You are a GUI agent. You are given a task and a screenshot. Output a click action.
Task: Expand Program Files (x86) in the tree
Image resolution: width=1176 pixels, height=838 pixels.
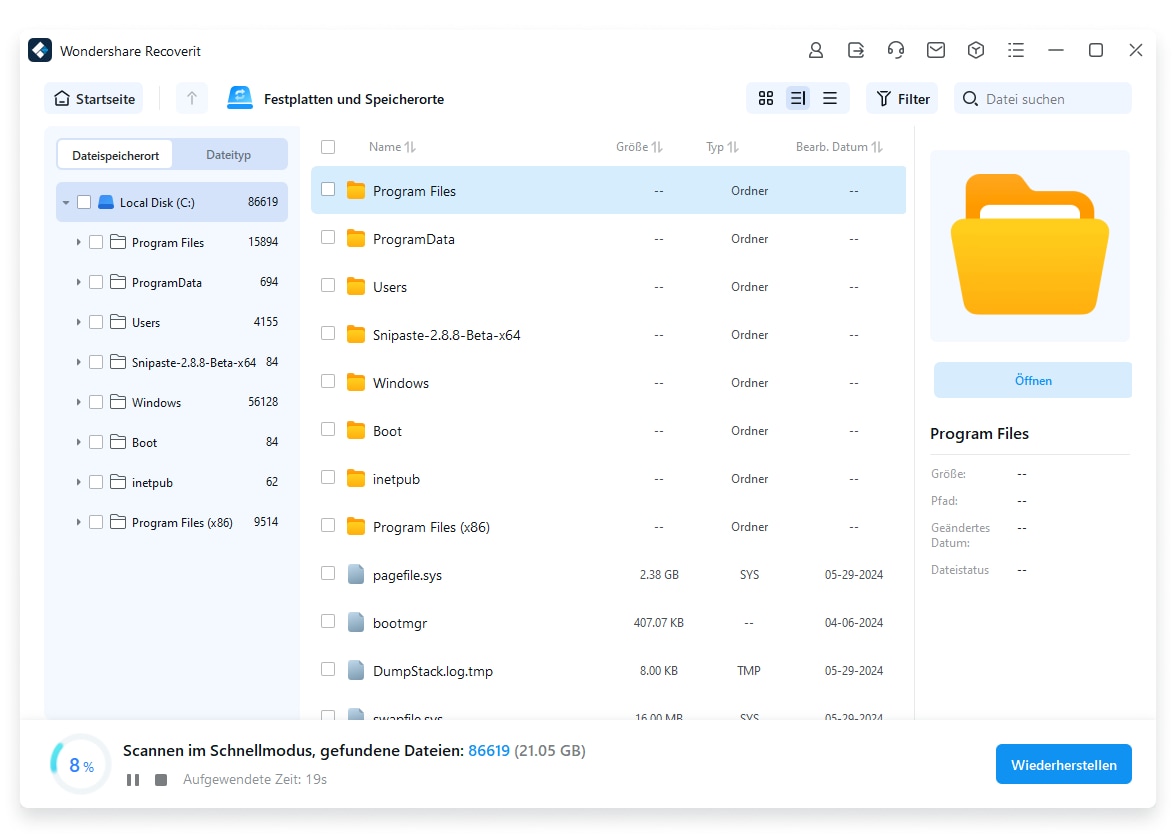point(78,522)
